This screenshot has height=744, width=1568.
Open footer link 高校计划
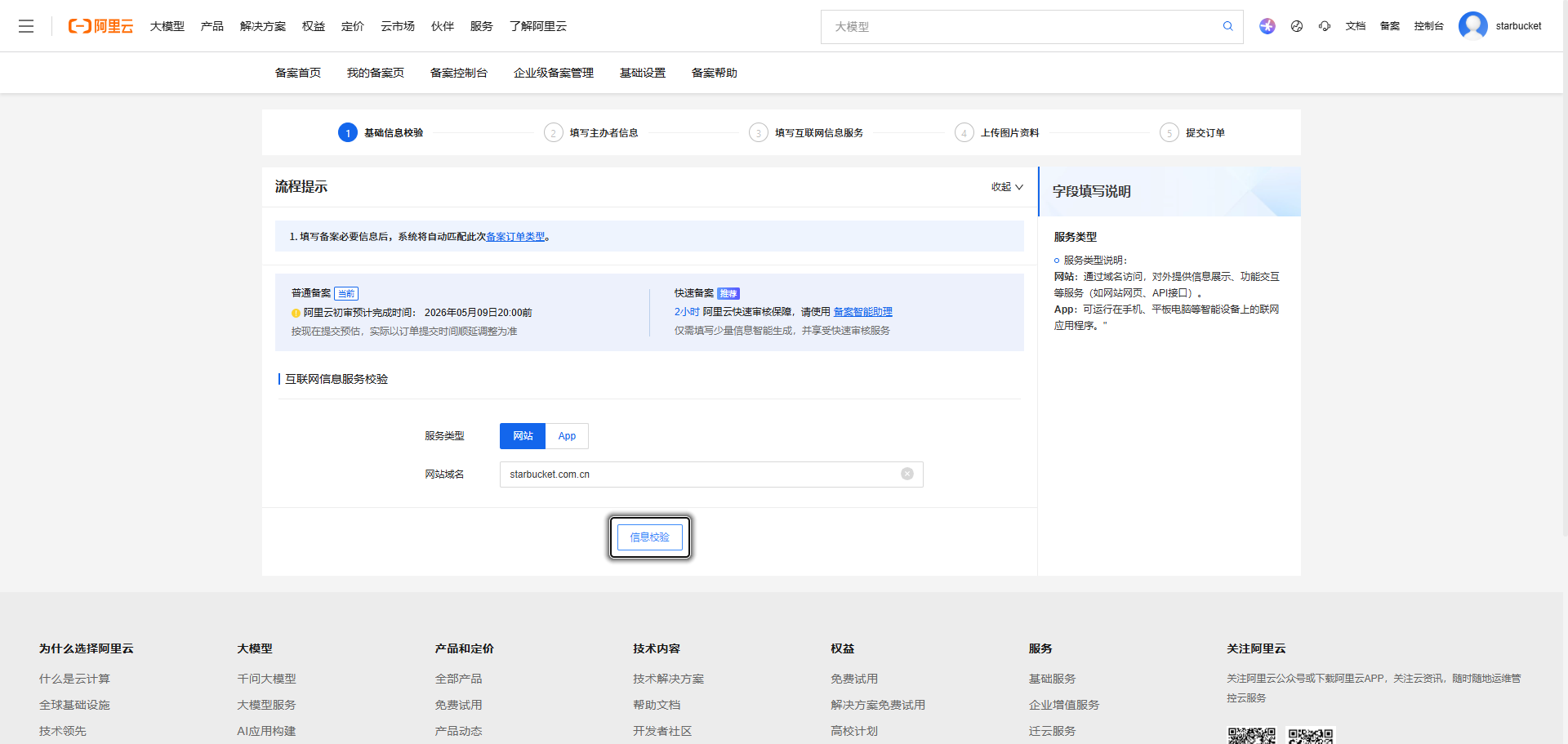(x=854, y=731)
